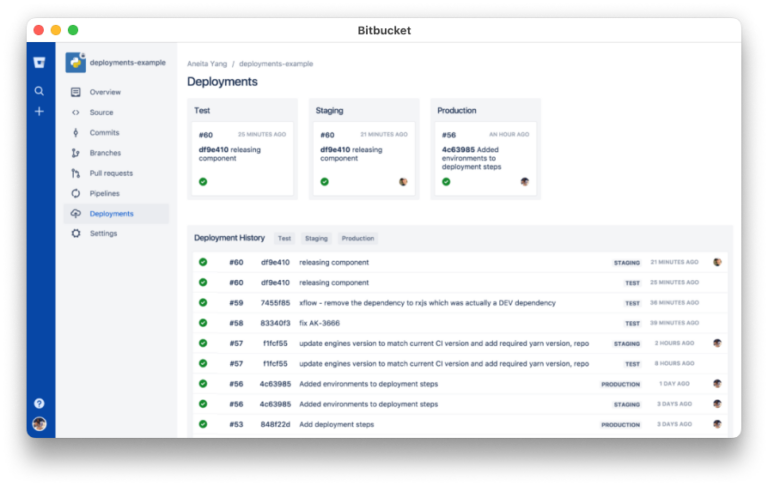
Task: Filter deployment history by Production
Action: tap(358, 239)
